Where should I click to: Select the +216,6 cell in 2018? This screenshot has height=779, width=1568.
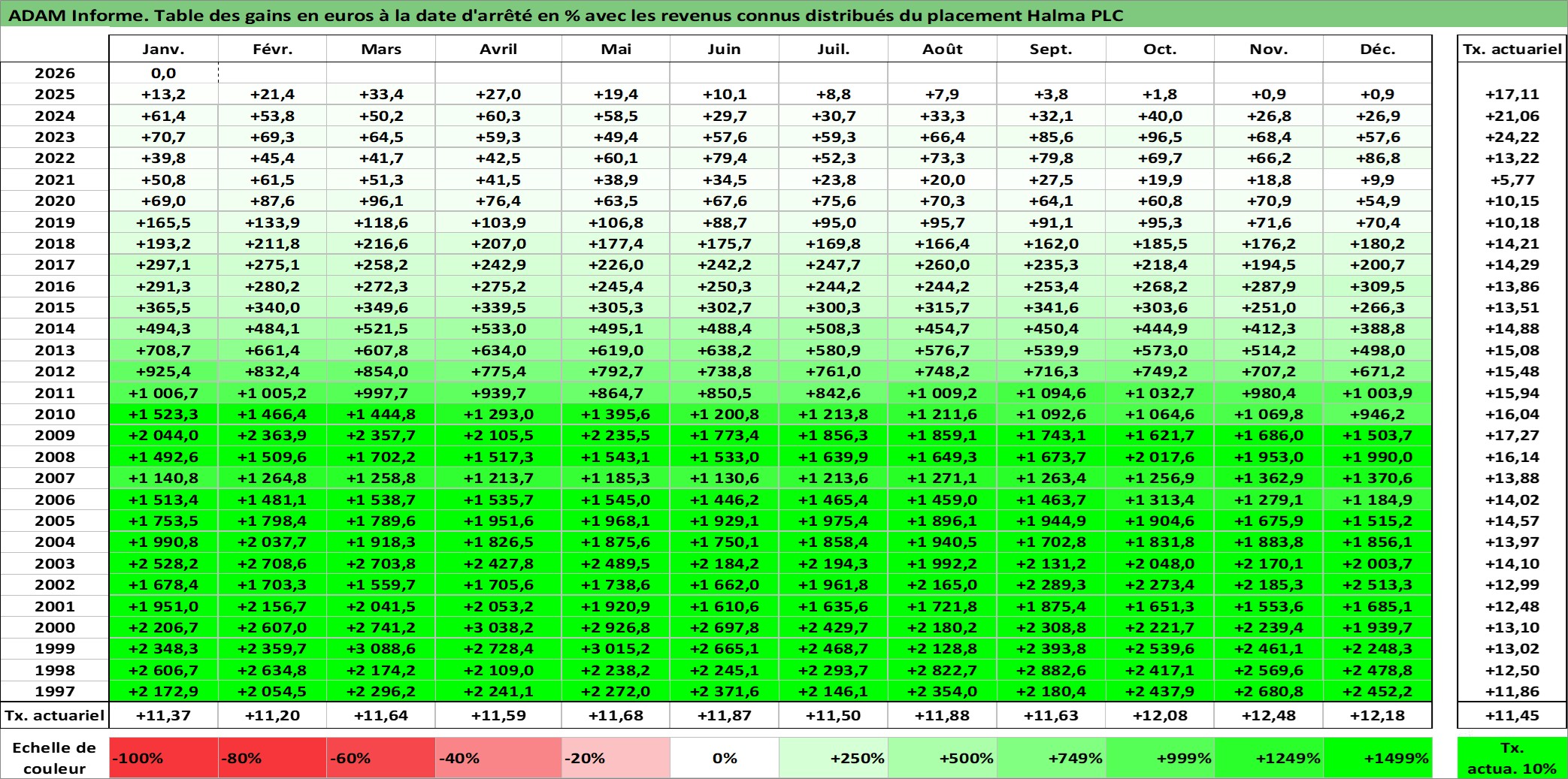pos(381,243)
